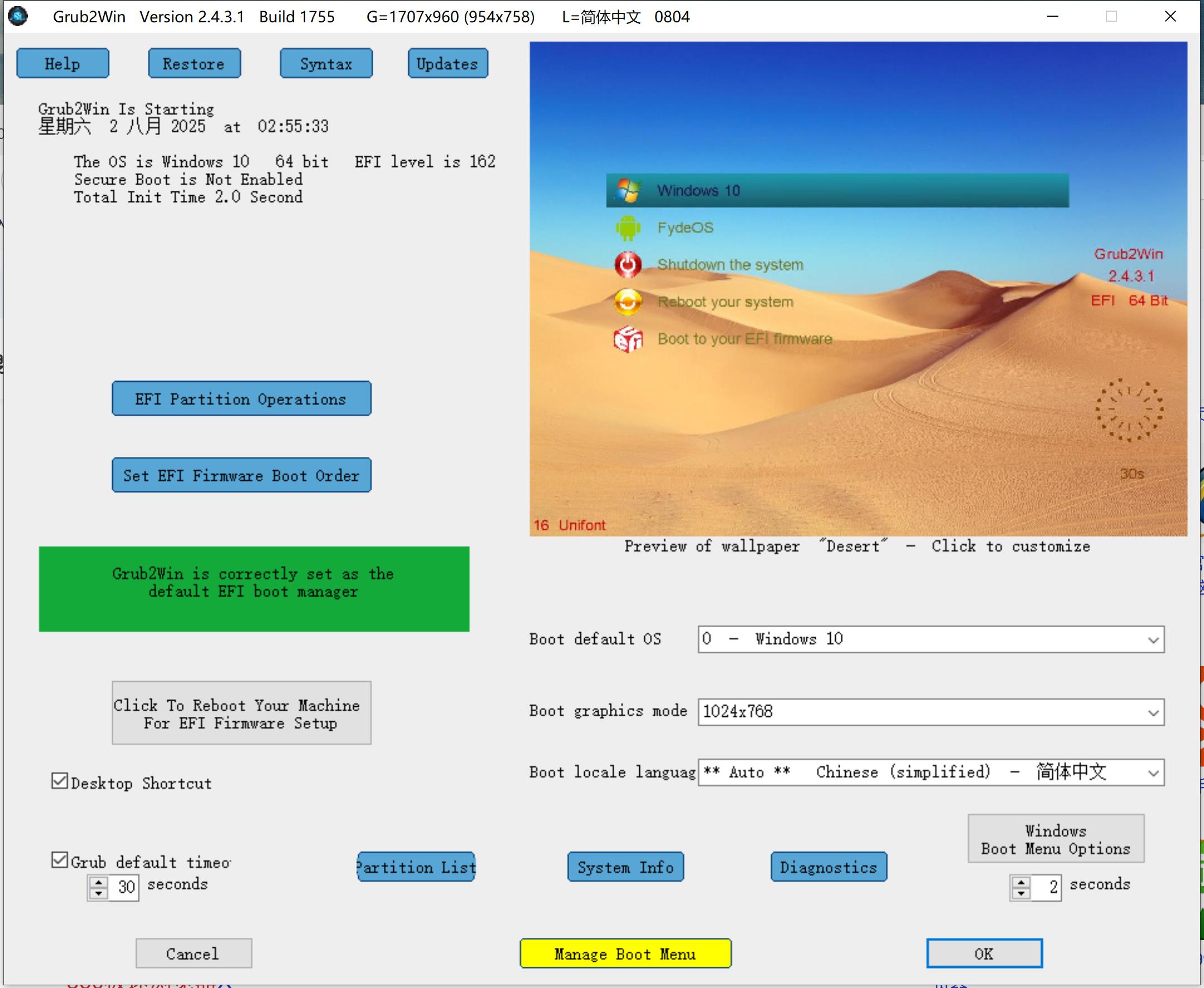The image size is (1204, 988).
Task: Click the Restore button
Action: (x=194, y=63)
